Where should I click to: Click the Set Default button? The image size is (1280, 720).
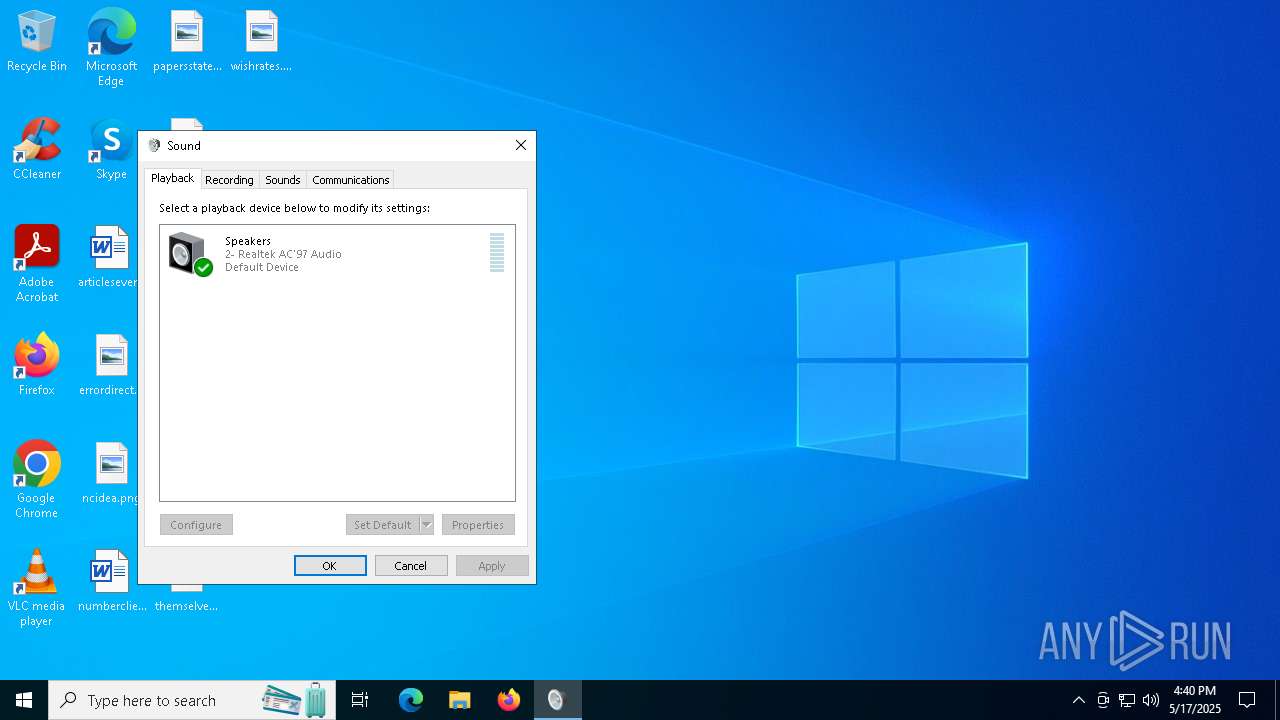(x=382, y=525)
